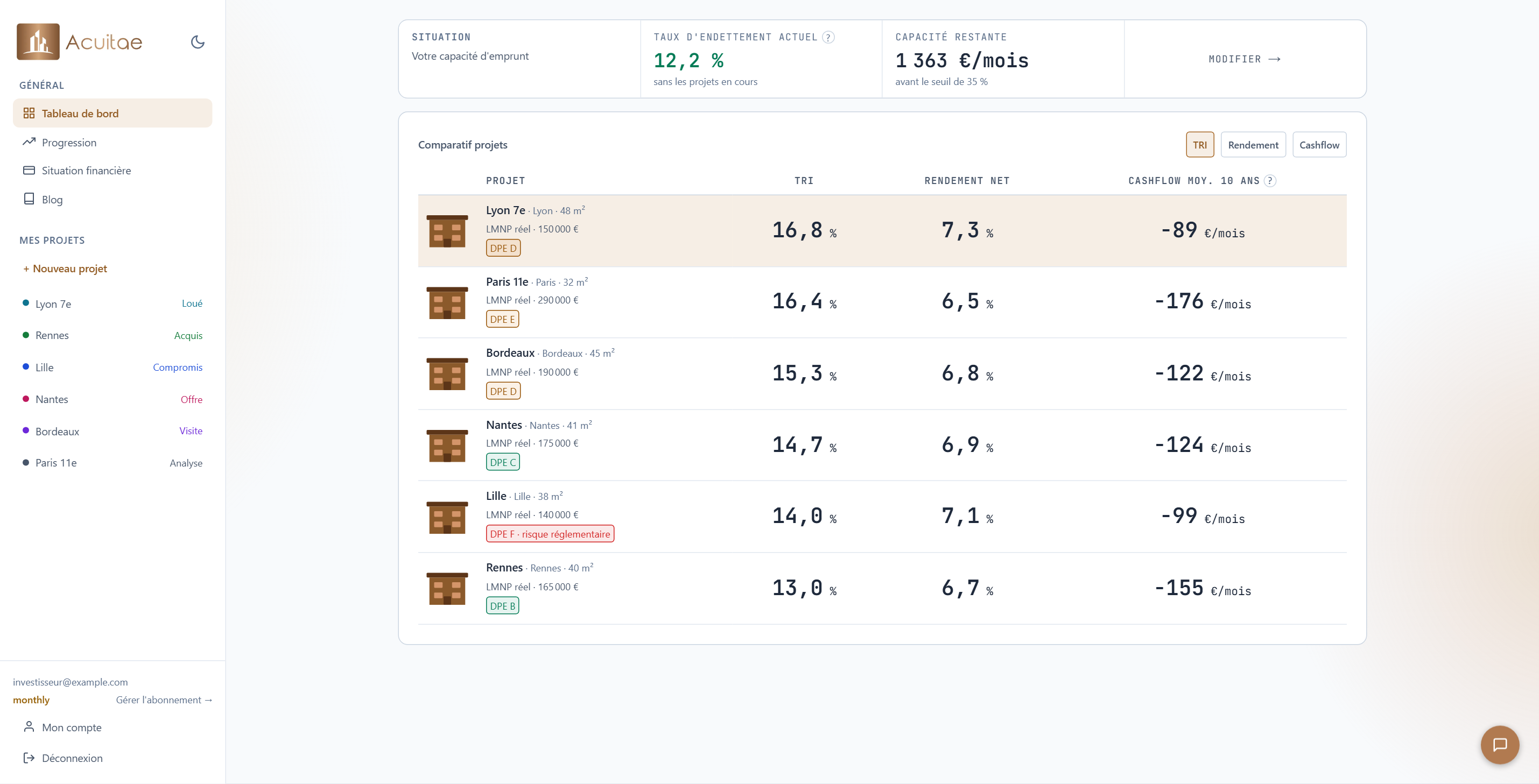The image size is (1539, 784).
Task: Click the Situation financière card icon
Action: (x=29, y=170)
